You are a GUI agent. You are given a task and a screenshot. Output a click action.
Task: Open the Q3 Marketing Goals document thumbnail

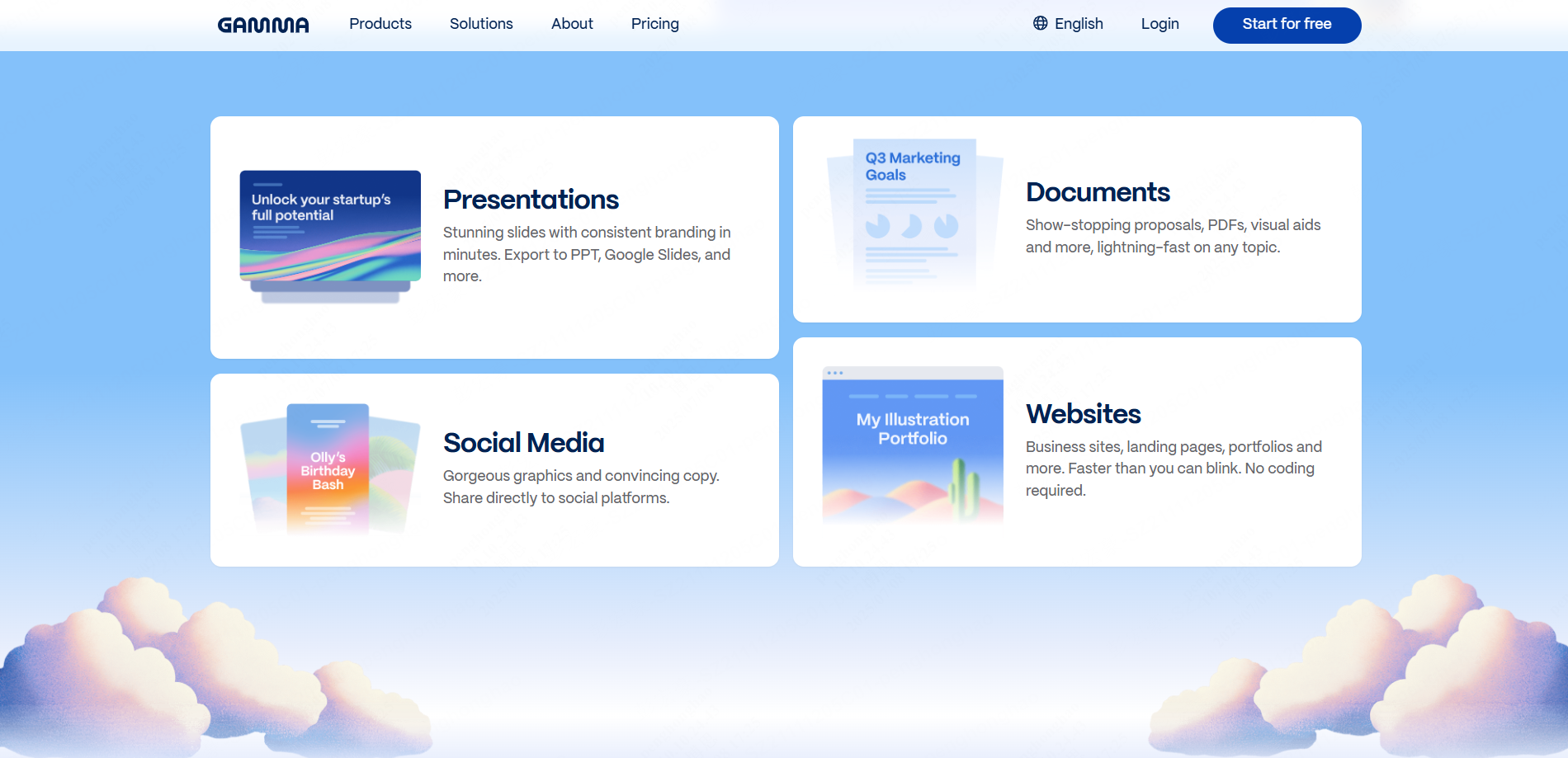click(x=914, y=214)
